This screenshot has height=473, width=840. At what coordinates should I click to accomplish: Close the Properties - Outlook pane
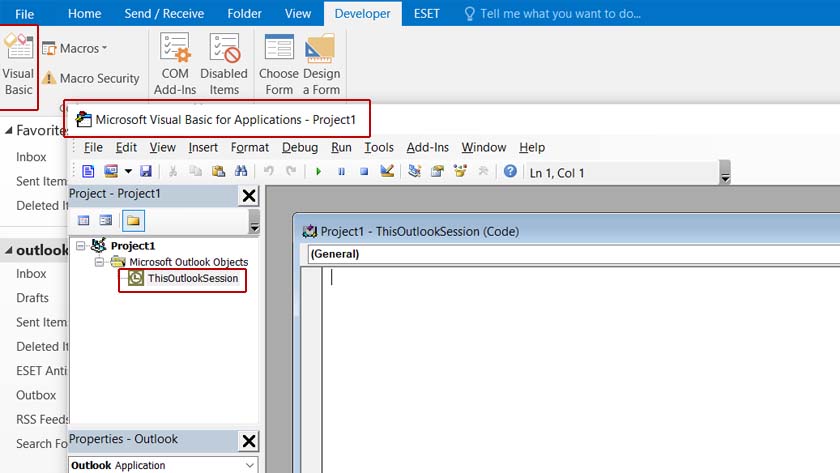tap(249, 441)
